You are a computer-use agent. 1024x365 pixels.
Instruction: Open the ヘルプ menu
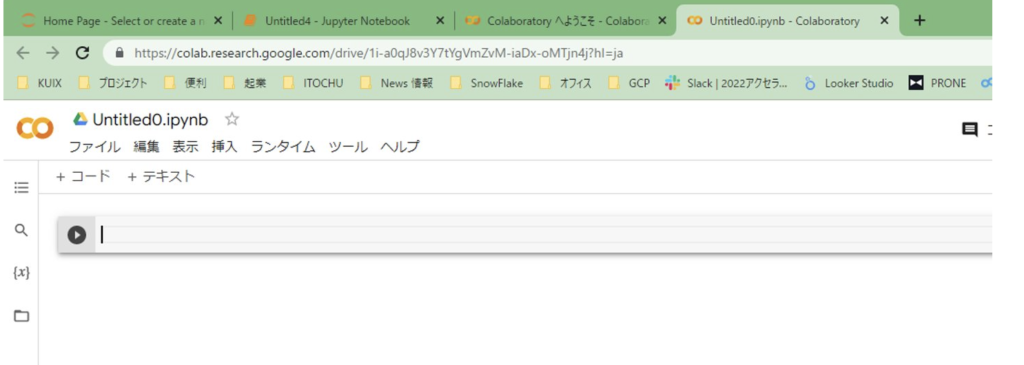pyautogui.click(x=400, y=147)
